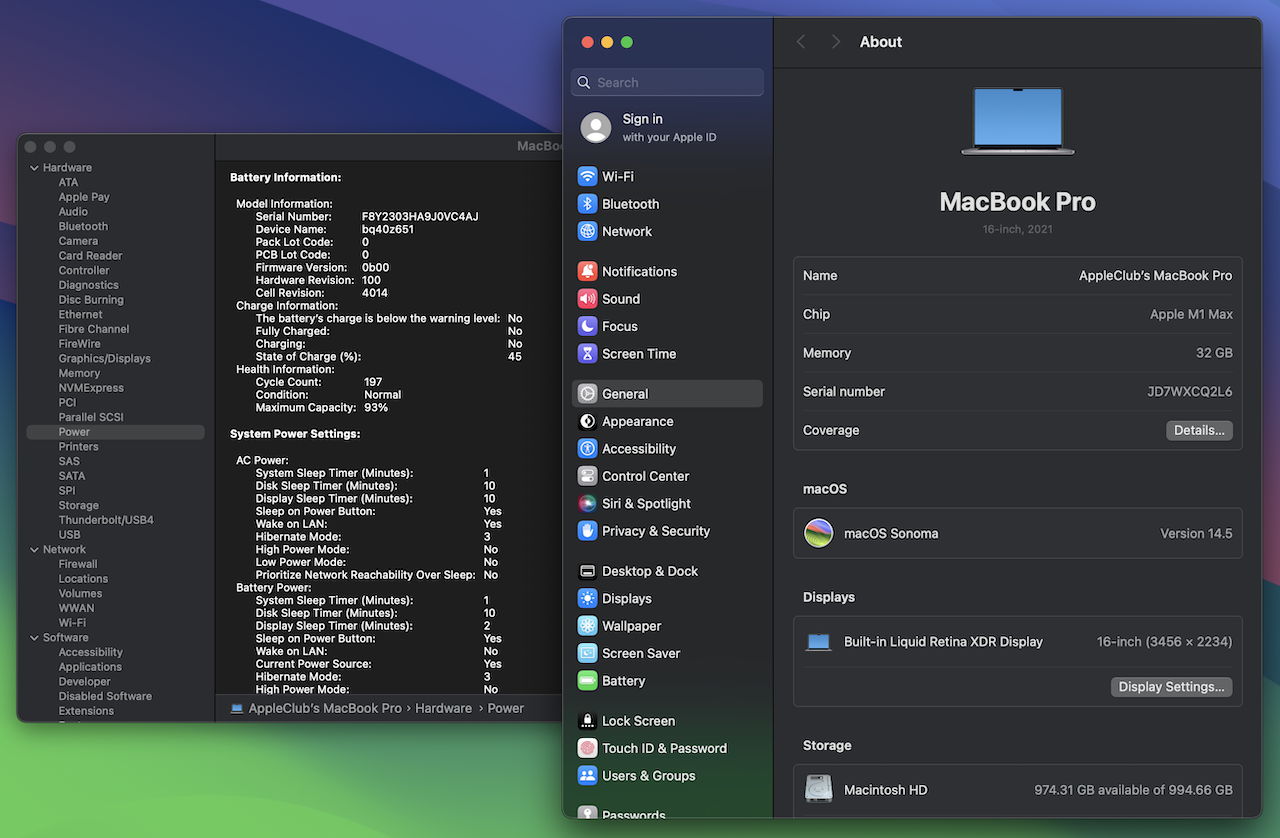
Task: Click the MacBook Pro laptop image
Action: [1018, 121]
